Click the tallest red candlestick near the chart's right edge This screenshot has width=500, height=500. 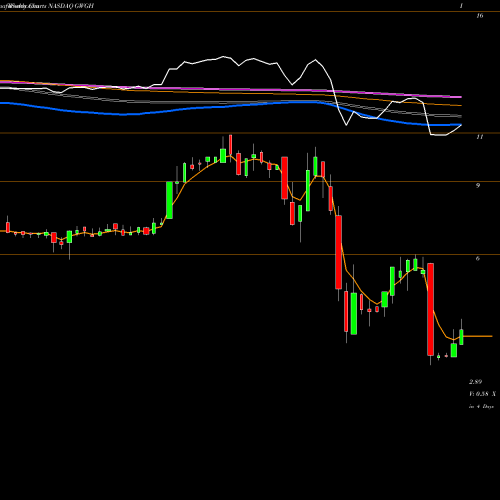[x=430, y=309]
